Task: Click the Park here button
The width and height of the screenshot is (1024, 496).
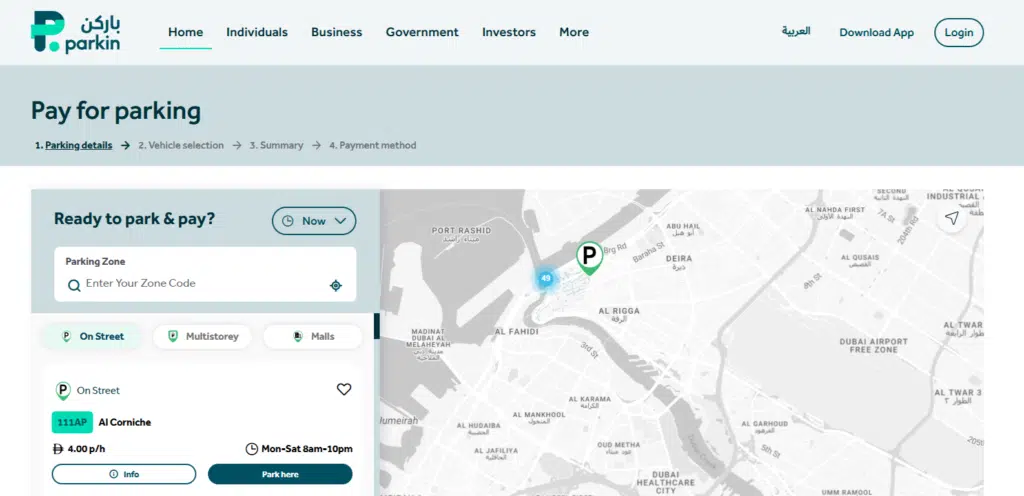Action: [x=280, y=474]
